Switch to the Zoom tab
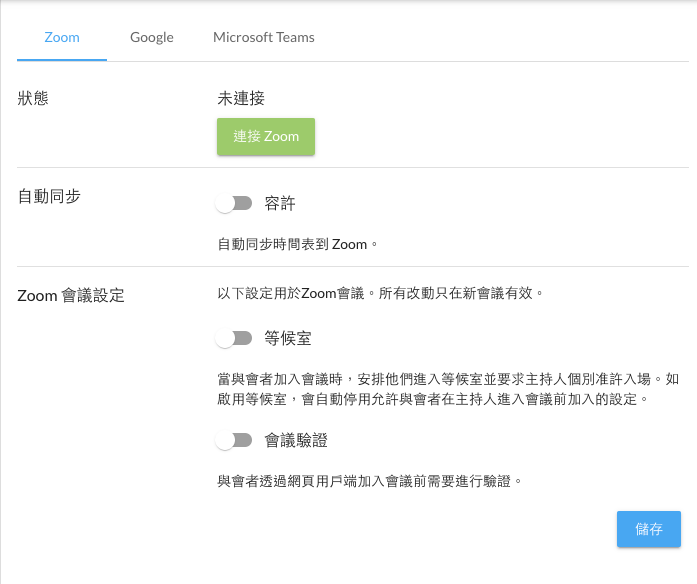This screenshot has height=584, width=697. 62,37
